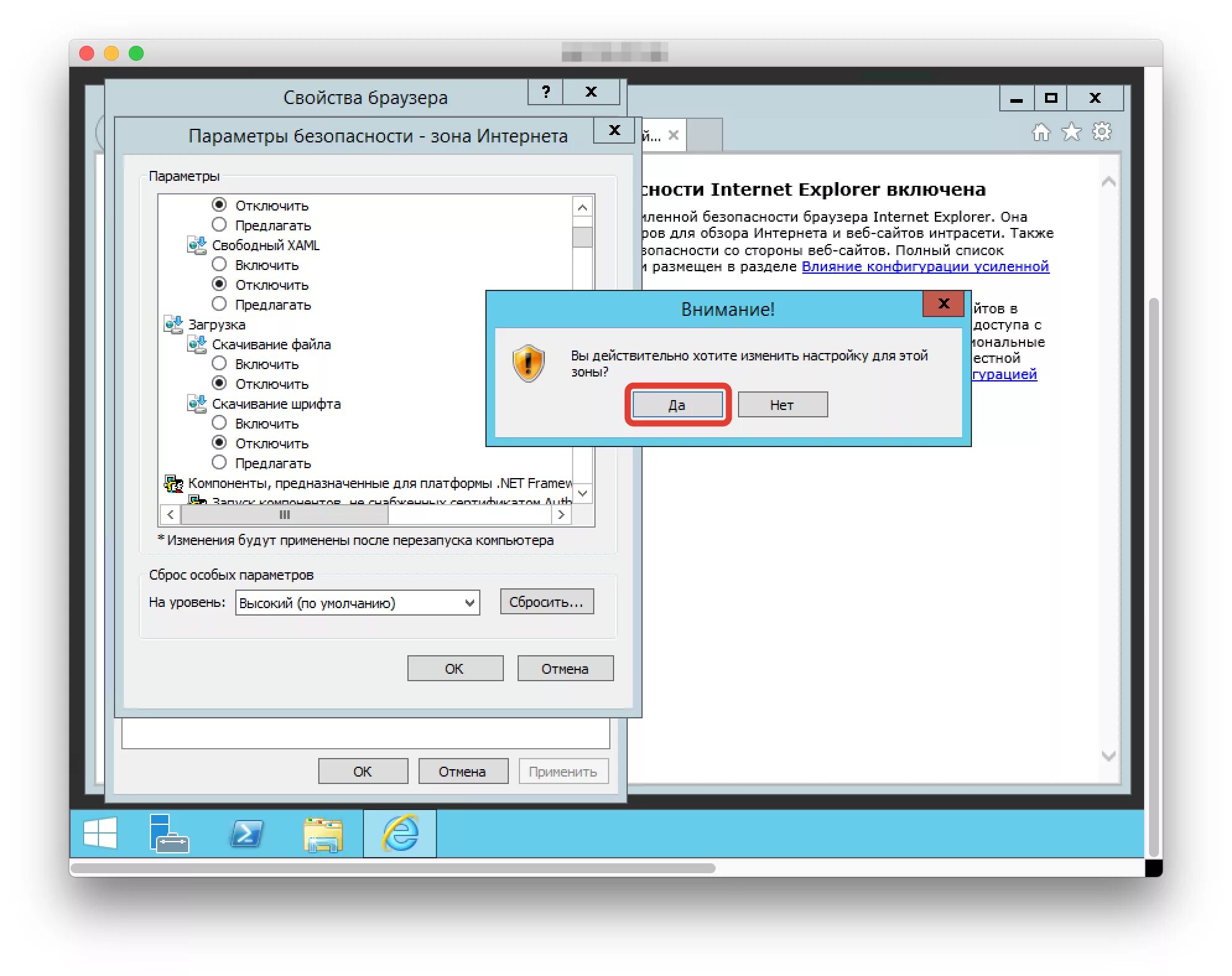Screen dimensions: 1232x976
Task: Select Включить under Скачивание шрифта
Action: click(219, 422)
